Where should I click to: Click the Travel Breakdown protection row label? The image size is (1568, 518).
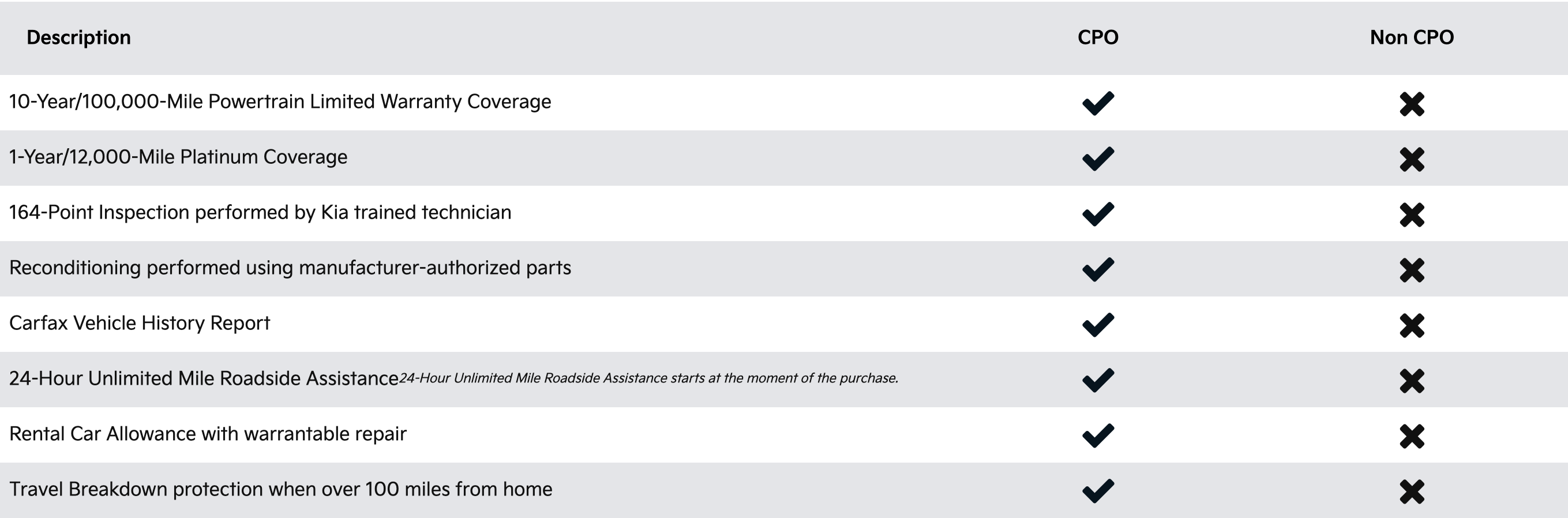coord(280,489)
